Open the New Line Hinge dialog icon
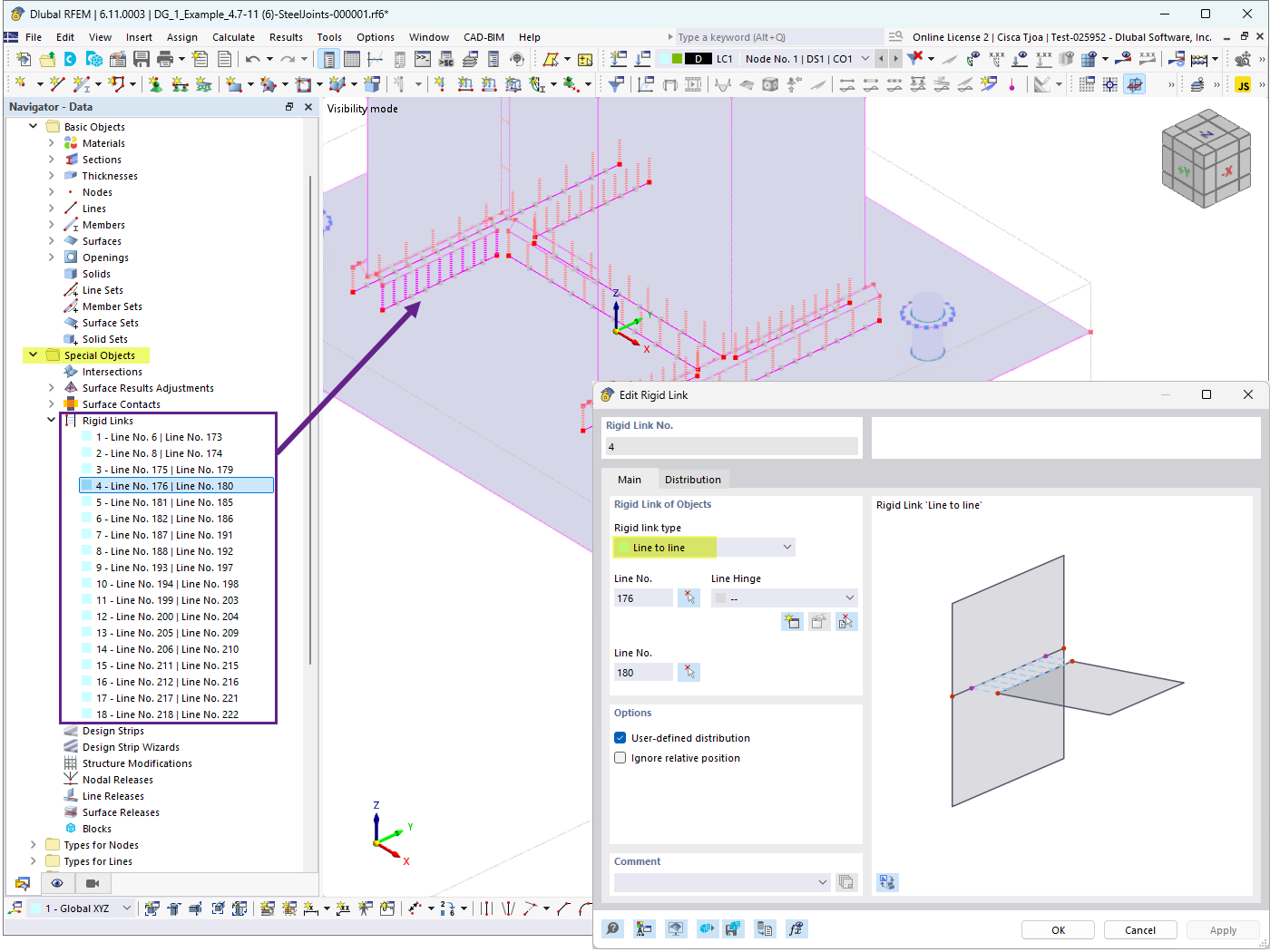This screenshot has height=952, width=1270. coord(792,621)
